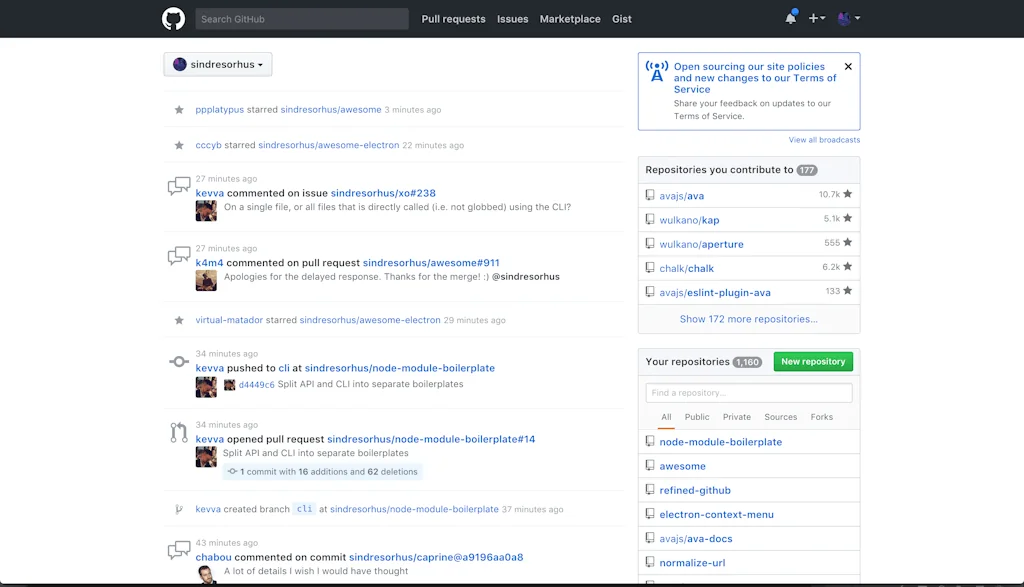Click the star icon next to chalk/chalk
Image resolution: width=1024 pixels, height=587 pixels.
(845, 267)
